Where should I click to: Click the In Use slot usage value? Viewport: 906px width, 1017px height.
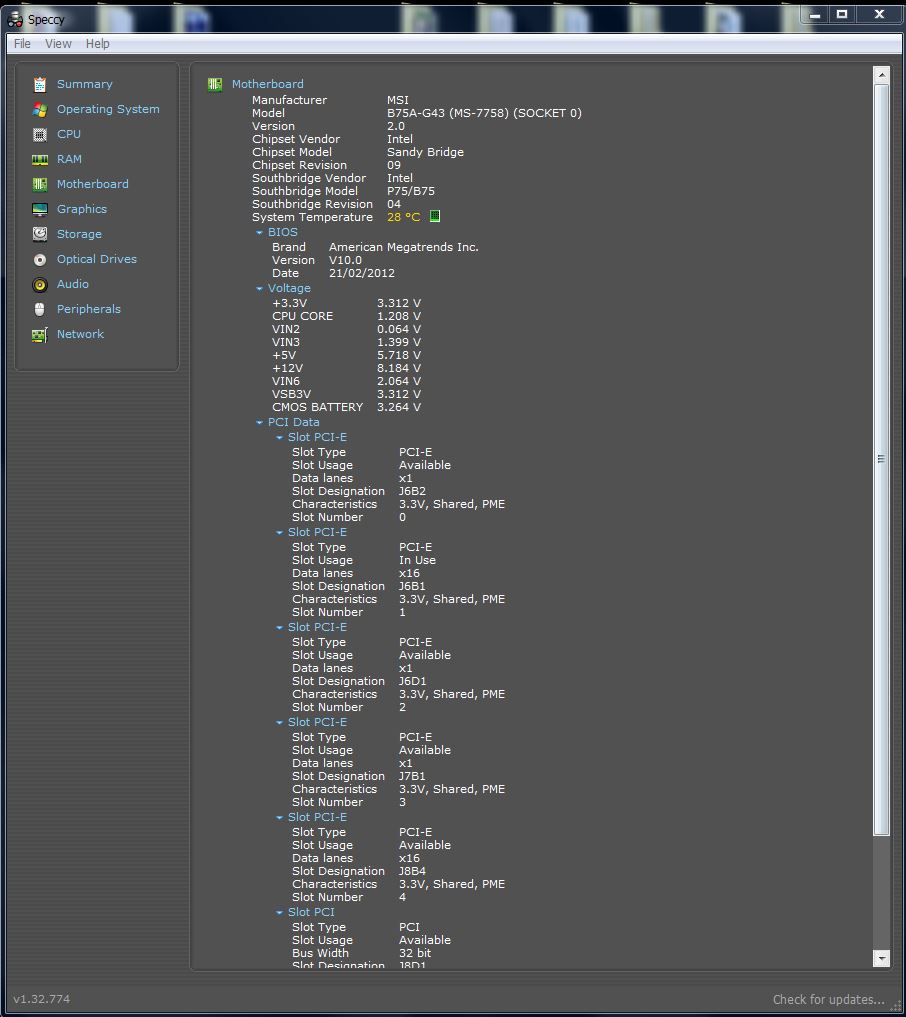click(417, 560)
